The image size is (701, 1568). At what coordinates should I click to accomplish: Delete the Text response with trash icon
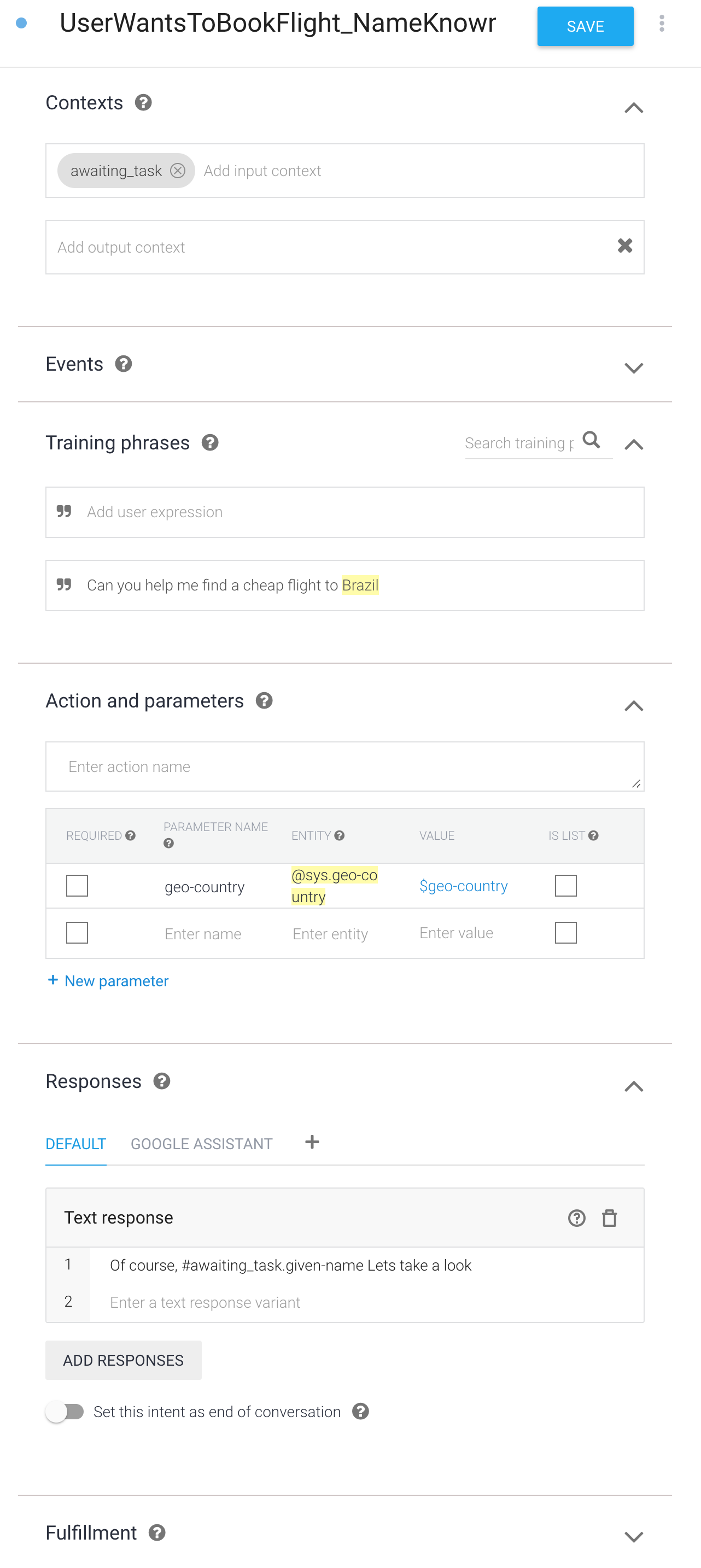point(609,1218)
